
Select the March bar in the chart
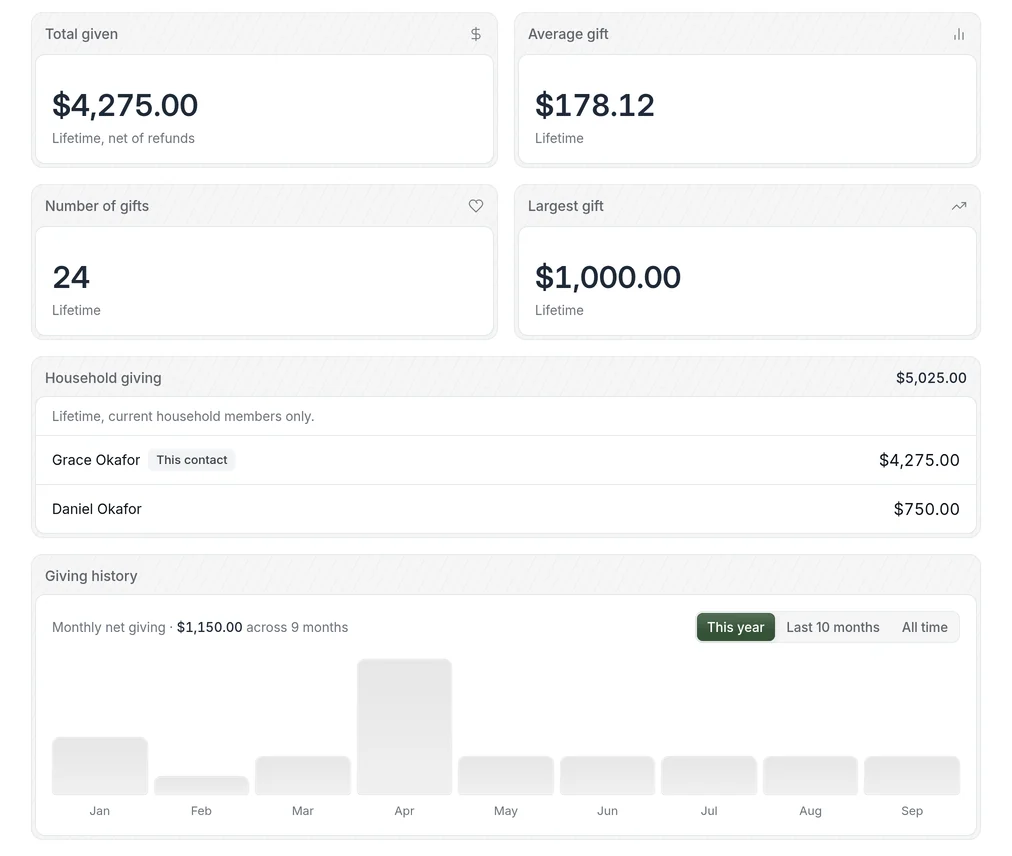tap(303, 775)
